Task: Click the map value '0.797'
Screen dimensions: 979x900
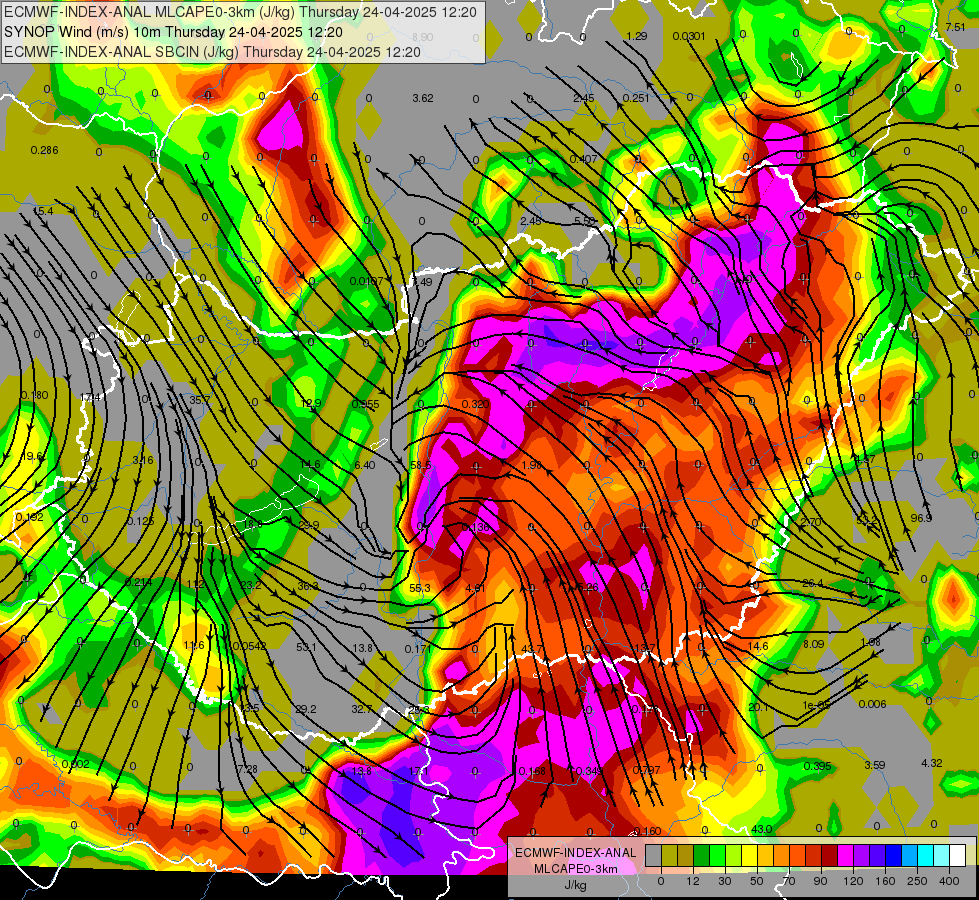Action: pos(646,769)
